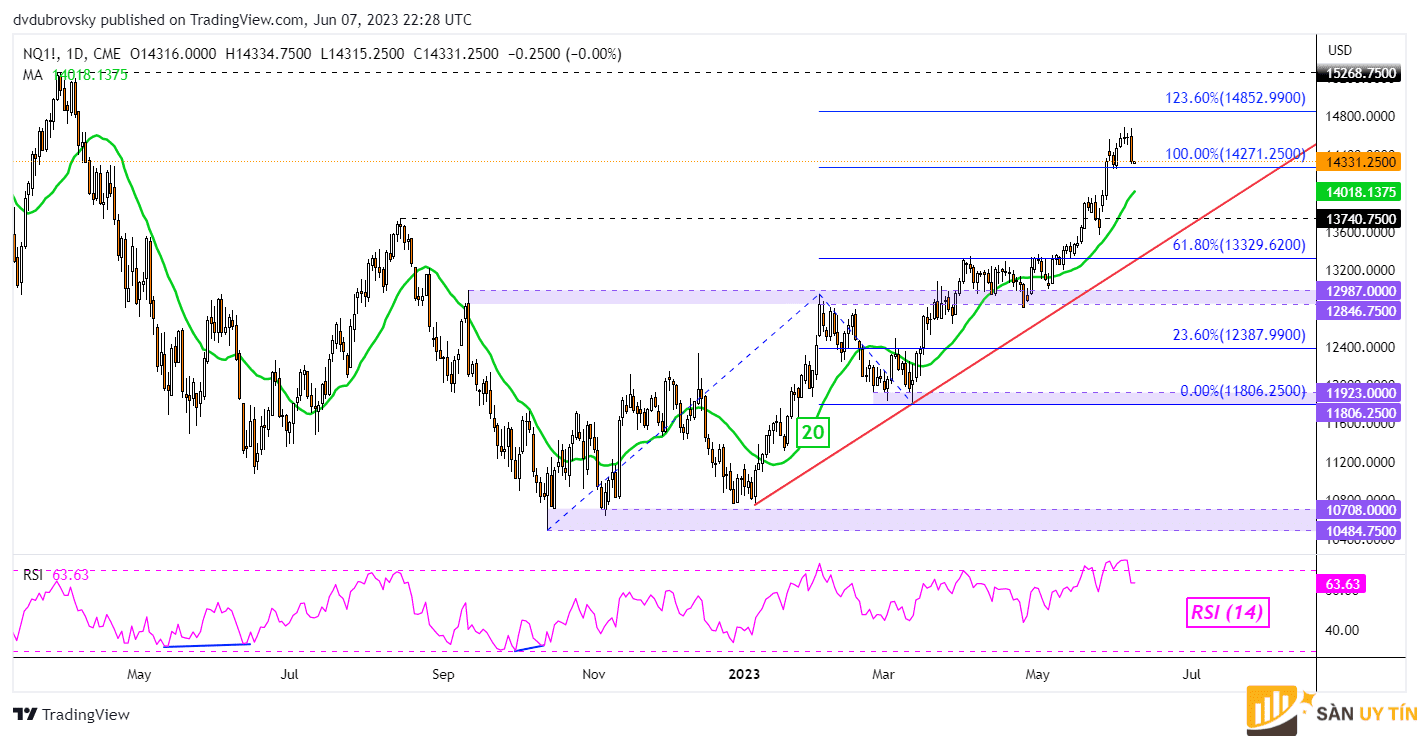Click the 15268.7500 black price tag

1360,73
